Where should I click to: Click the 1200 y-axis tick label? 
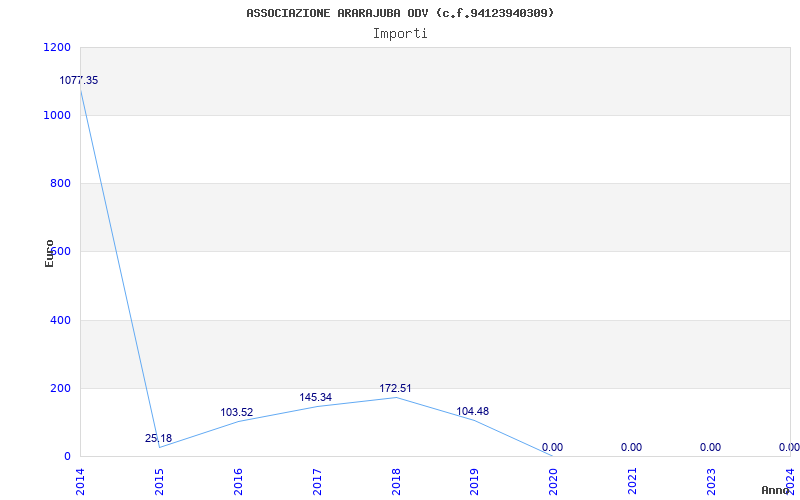click(57, 47)
